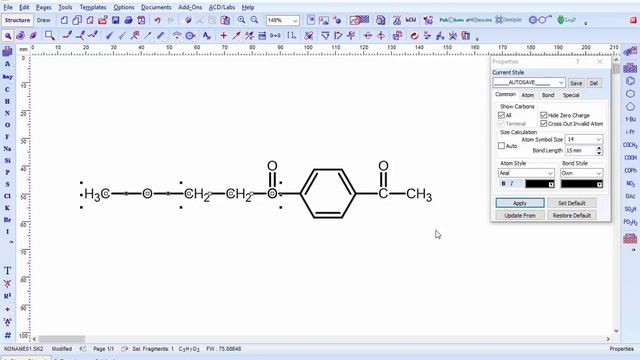
Task: Open the Current Style AUTOSAVE dropdown
Action: click(561, 83)
